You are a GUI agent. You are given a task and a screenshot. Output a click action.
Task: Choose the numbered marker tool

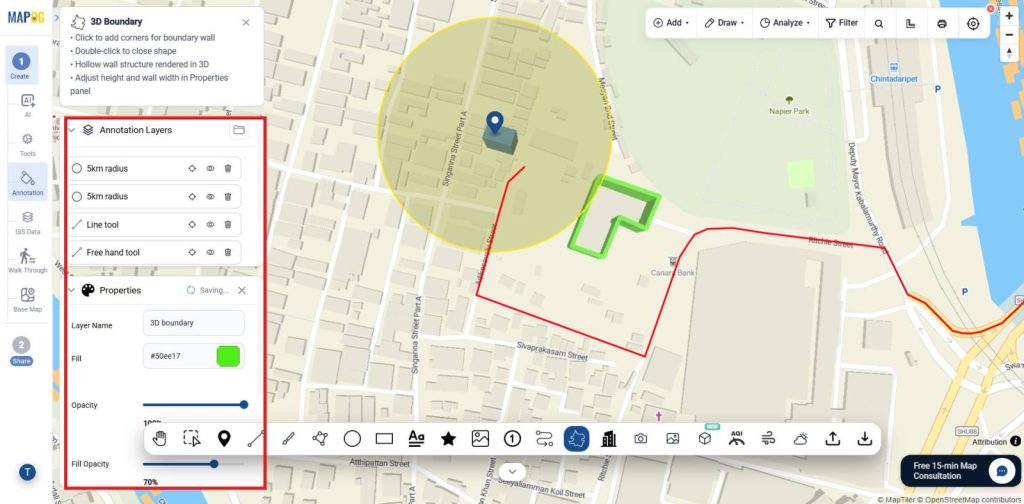513,439
